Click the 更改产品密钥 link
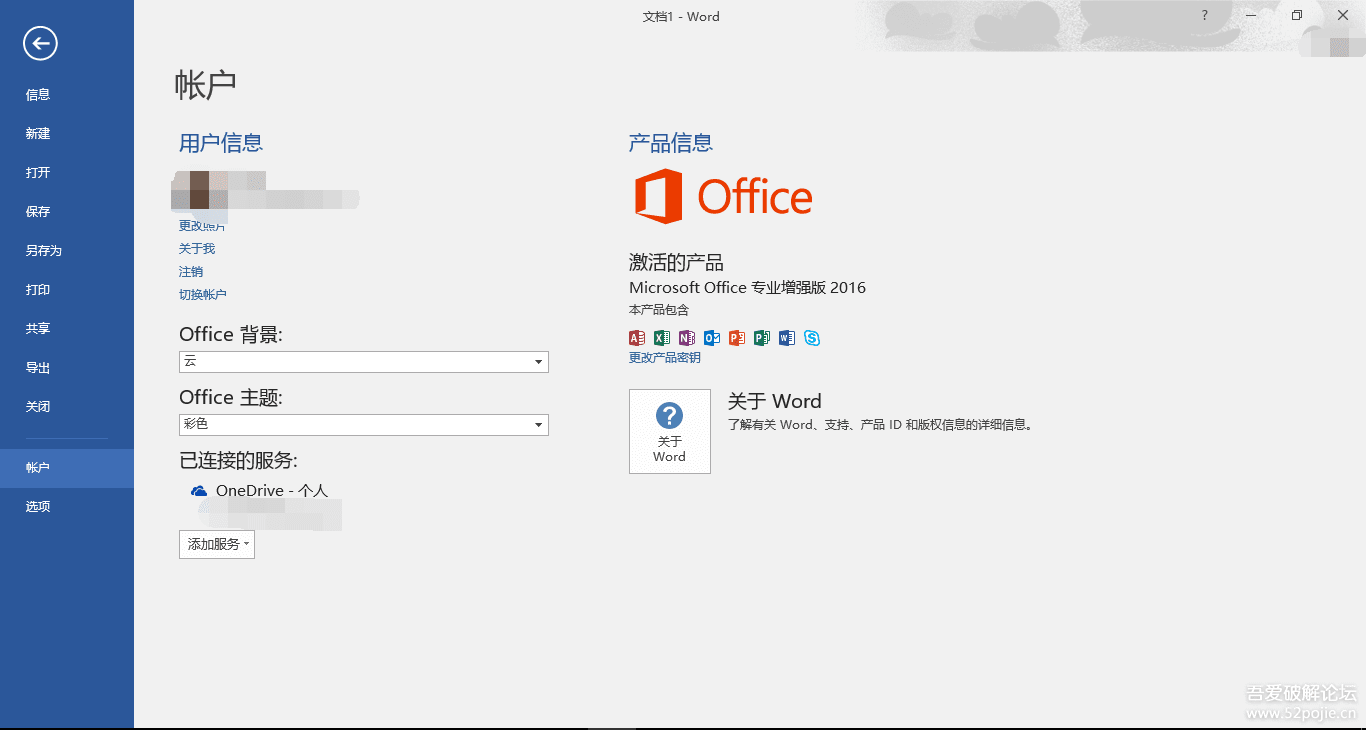Image resolution: width=1366 pixels, height=730 pixels. [665, 358]
